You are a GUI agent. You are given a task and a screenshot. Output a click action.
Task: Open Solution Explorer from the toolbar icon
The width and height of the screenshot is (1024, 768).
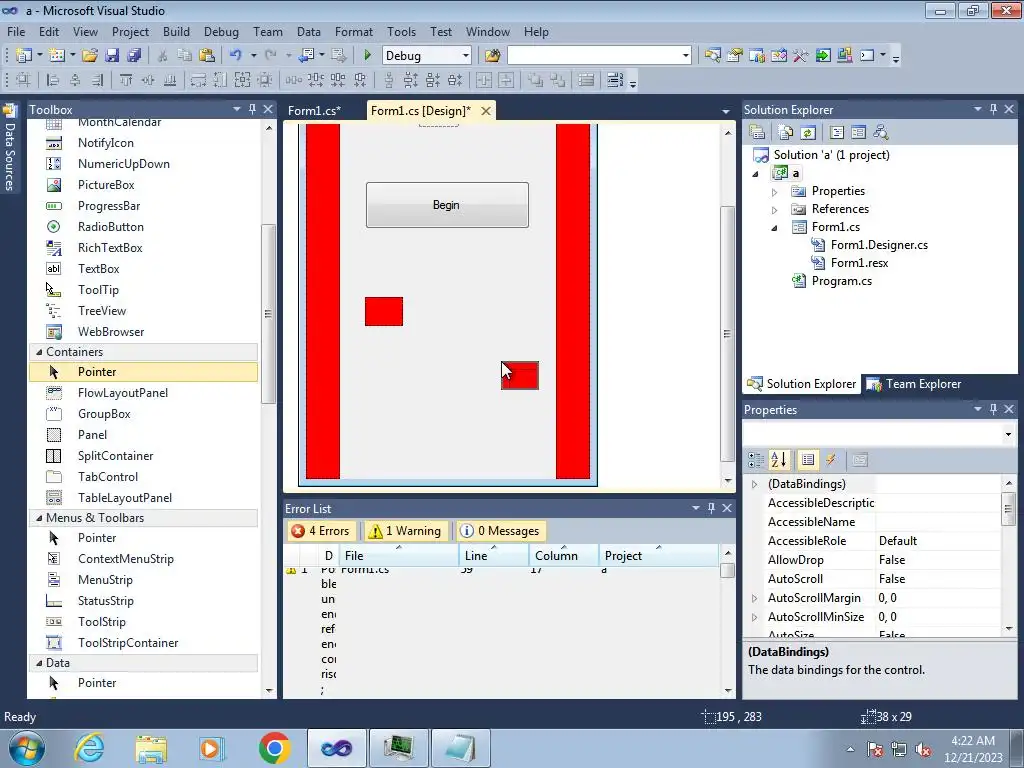click(712, 56)
